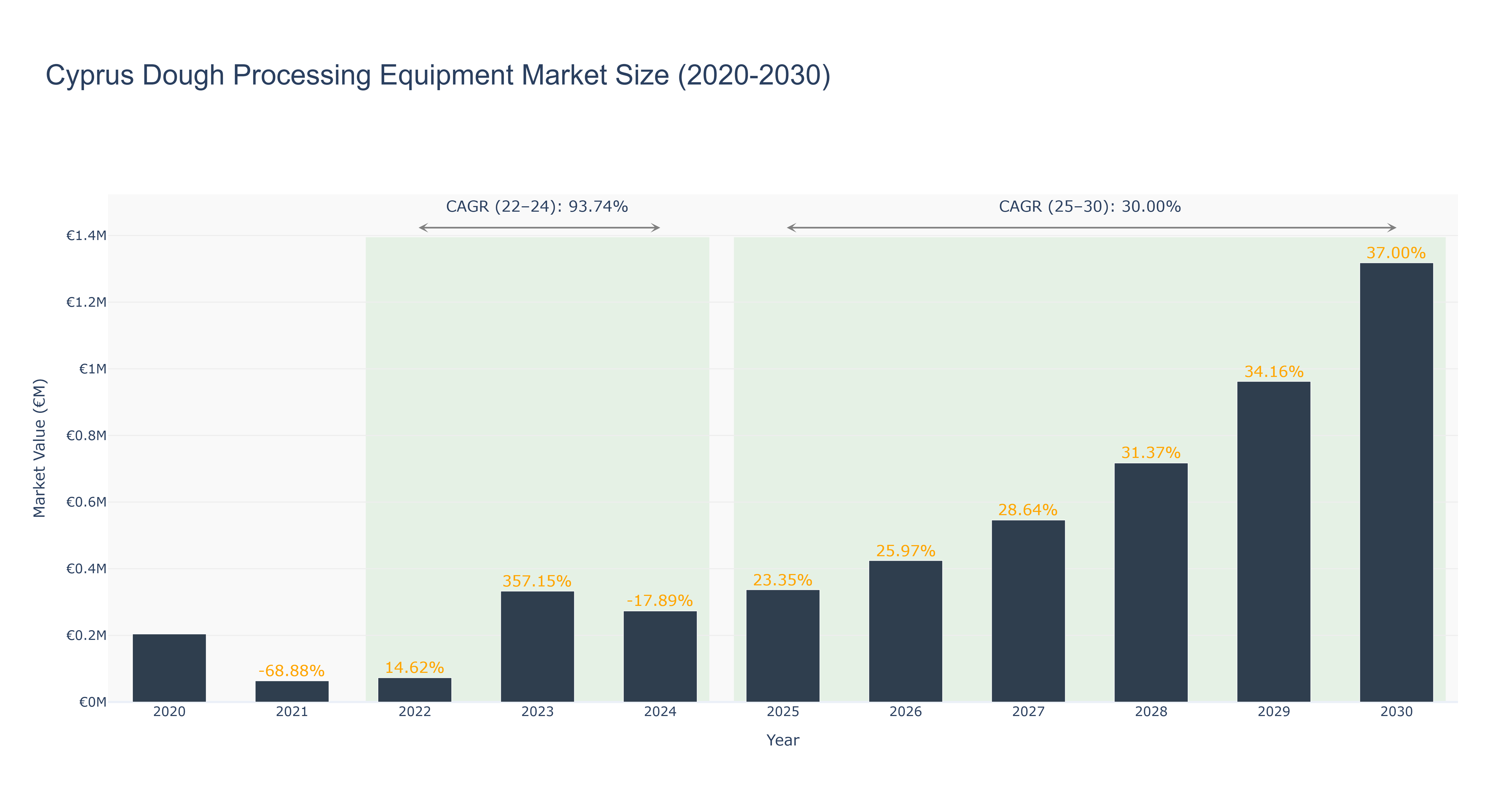Click the -68.88% growth label

[292, 670]
